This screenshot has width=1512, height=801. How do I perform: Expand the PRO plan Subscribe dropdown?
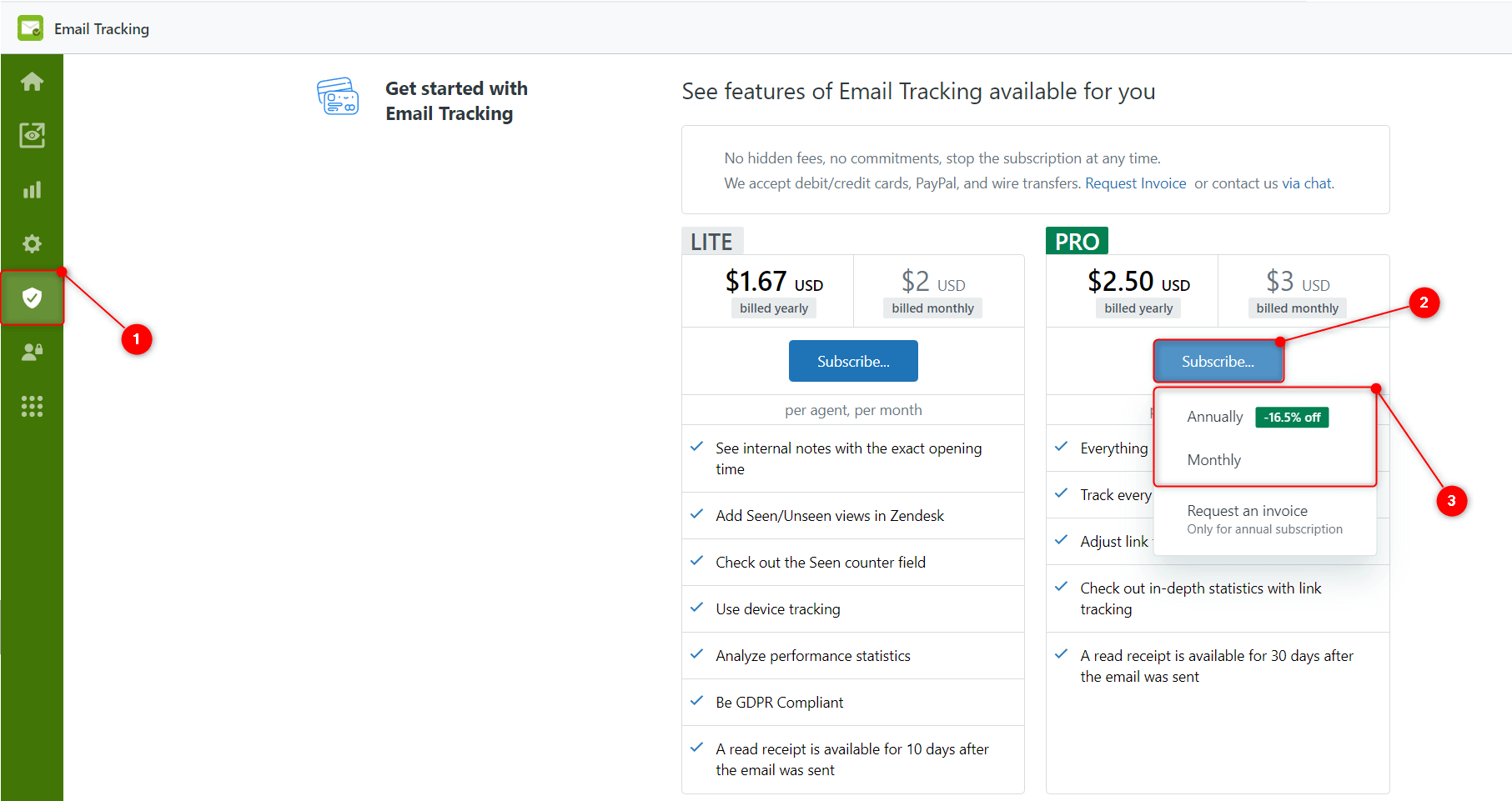(x=1218, y=361)
